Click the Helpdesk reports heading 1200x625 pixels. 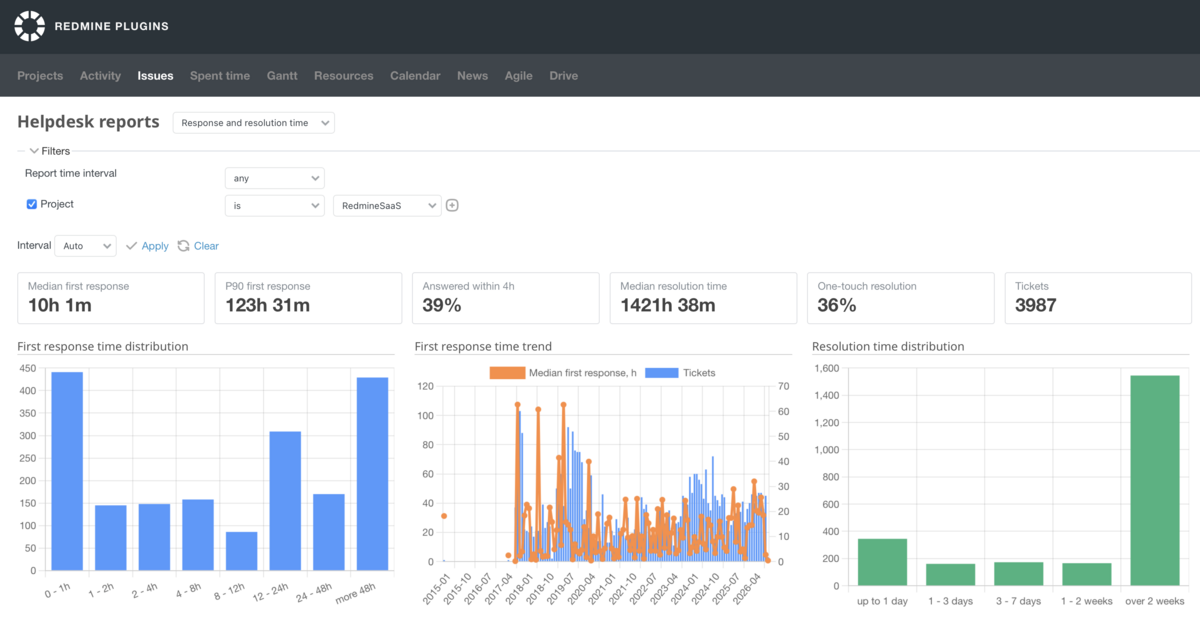click(x=88, y=122)
